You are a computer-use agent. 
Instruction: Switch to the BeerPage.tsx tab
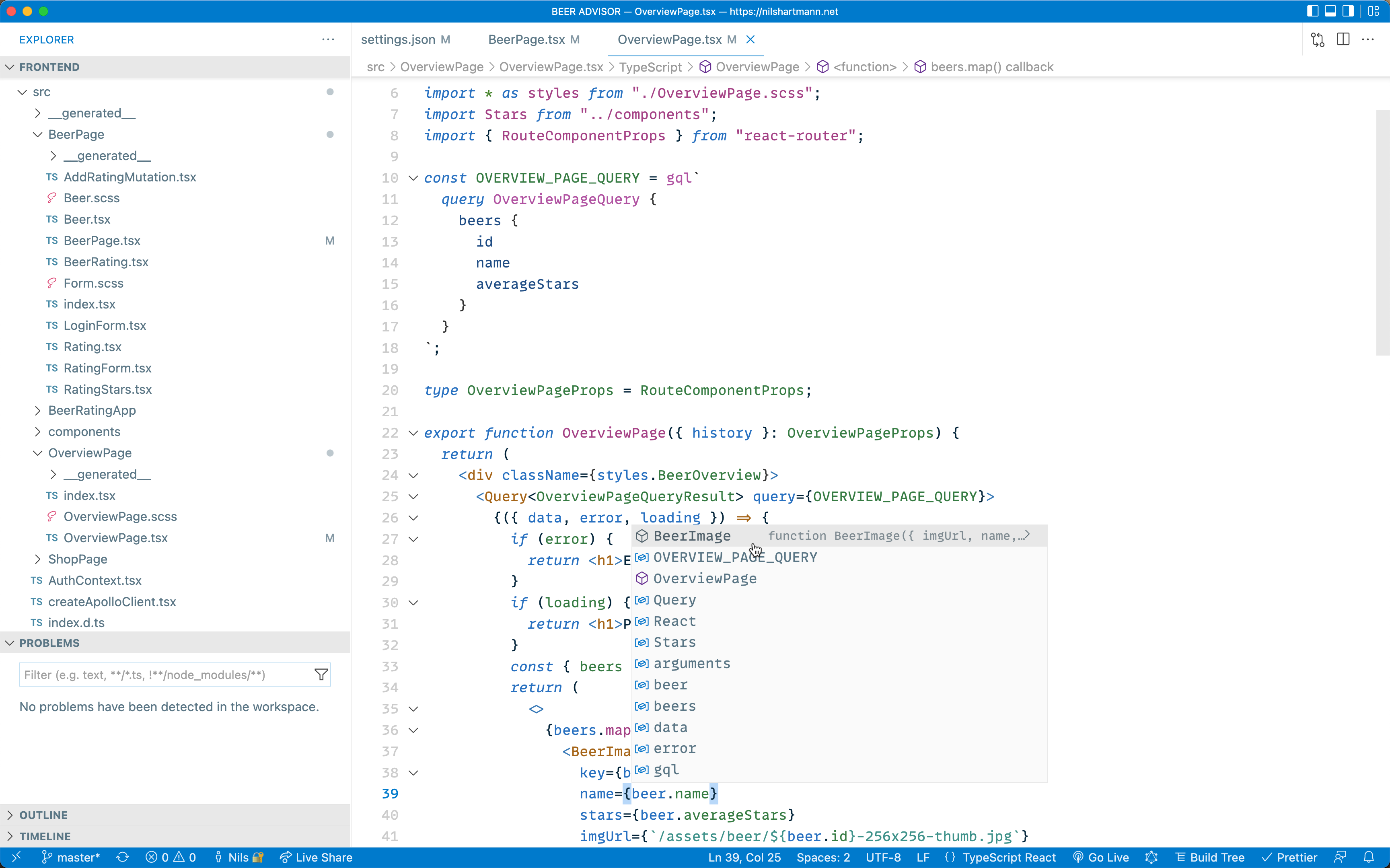[526, 39]
